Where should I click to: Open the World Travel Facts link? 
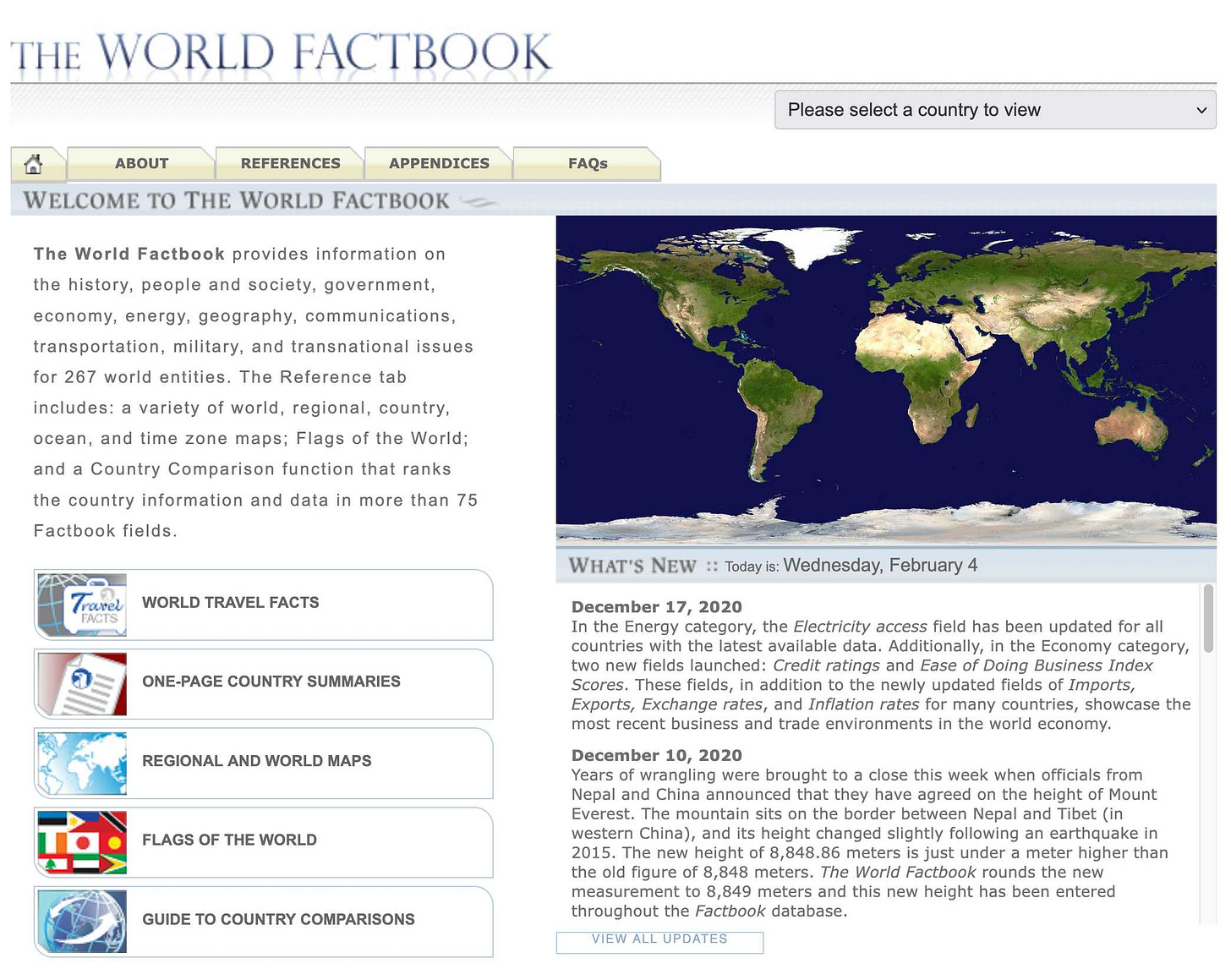tap(230, 602)
